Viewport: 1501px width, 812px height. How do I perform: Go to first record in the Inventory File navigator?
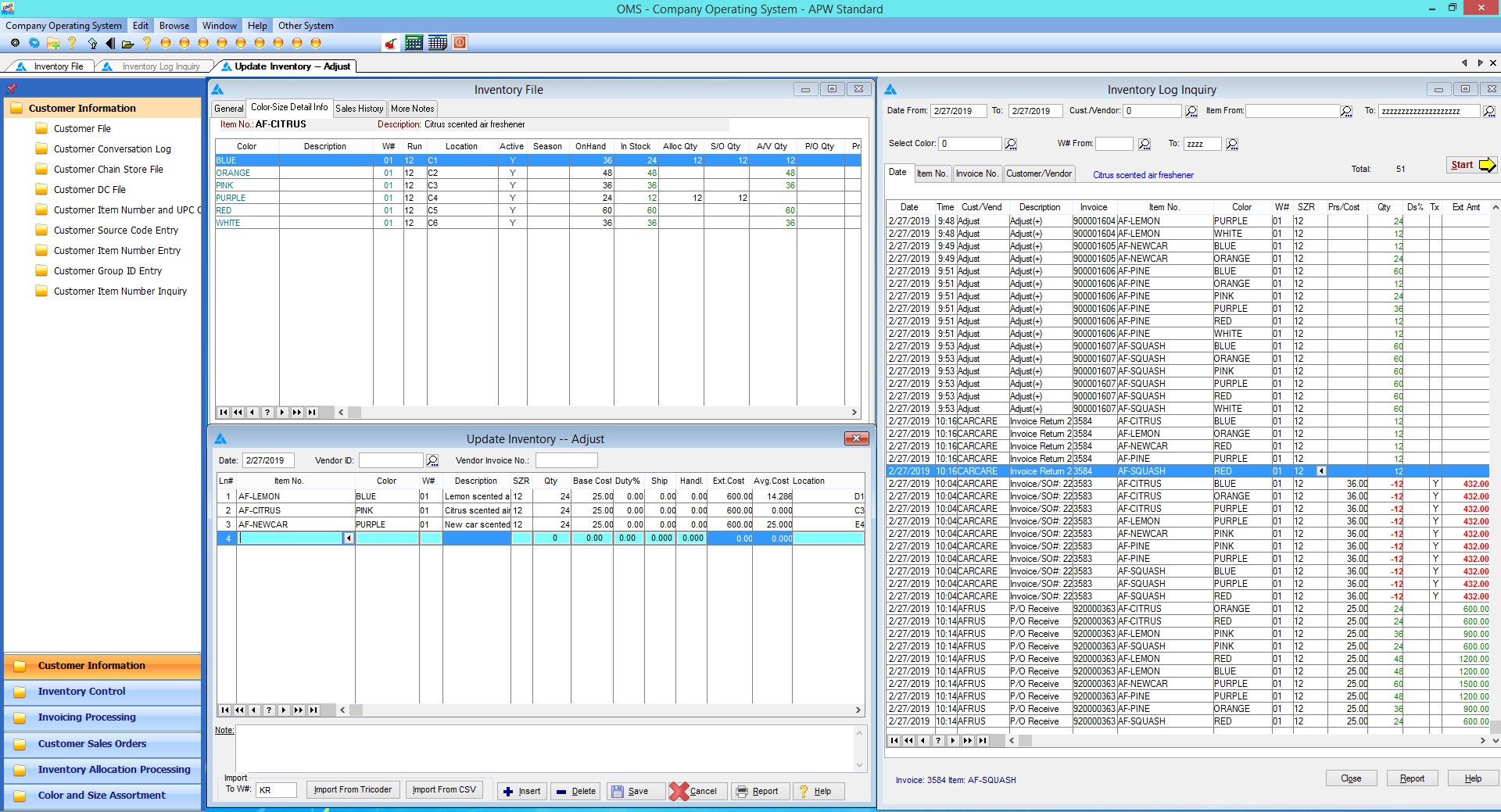(x=224, y=412)
